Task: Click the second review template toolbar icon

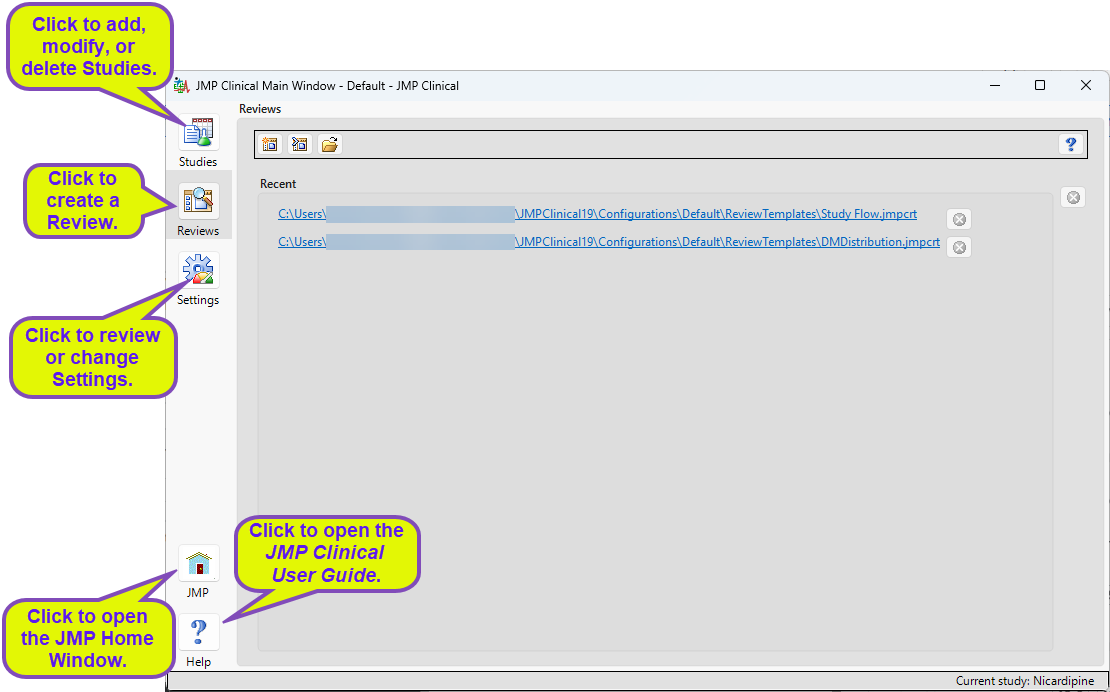Action: click(300, 144)
